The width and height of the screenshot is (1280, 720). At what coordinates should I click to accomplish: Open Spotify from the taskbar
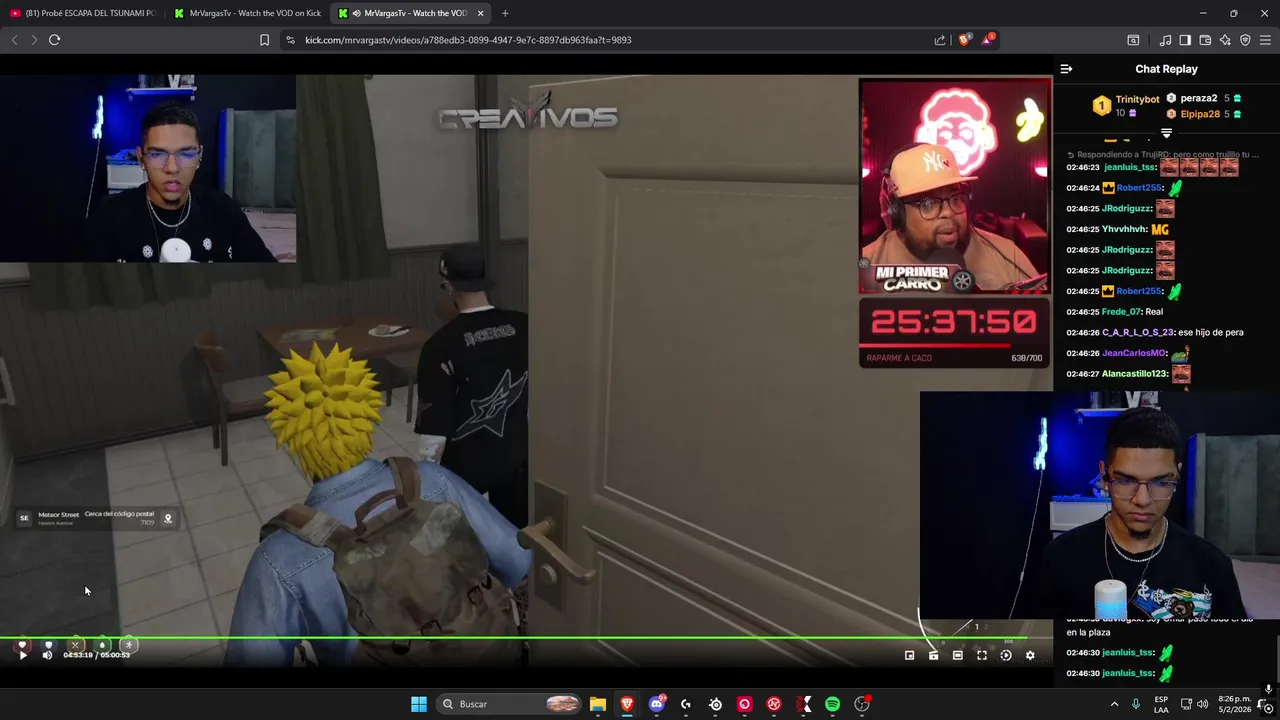click(x=833, y=704)
